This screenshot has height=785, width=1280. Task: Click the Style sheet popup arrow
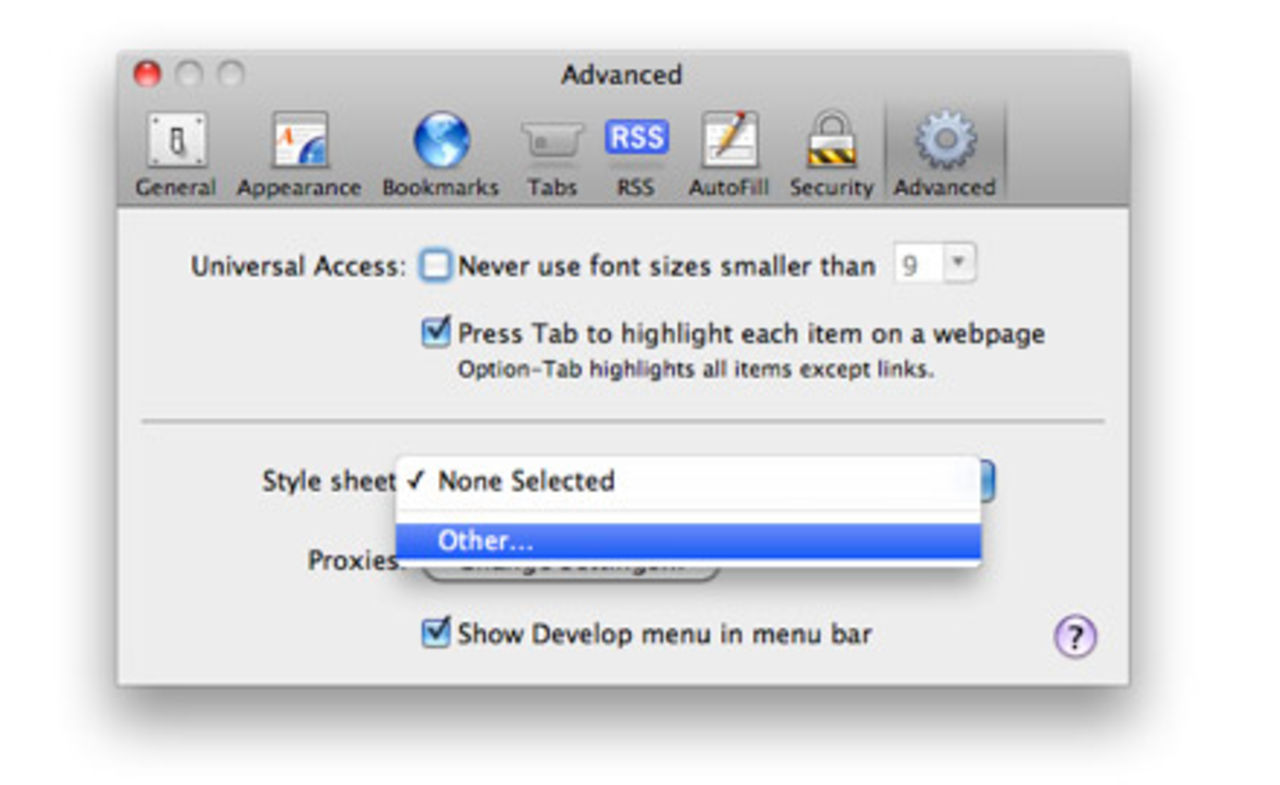pos(987,481)
